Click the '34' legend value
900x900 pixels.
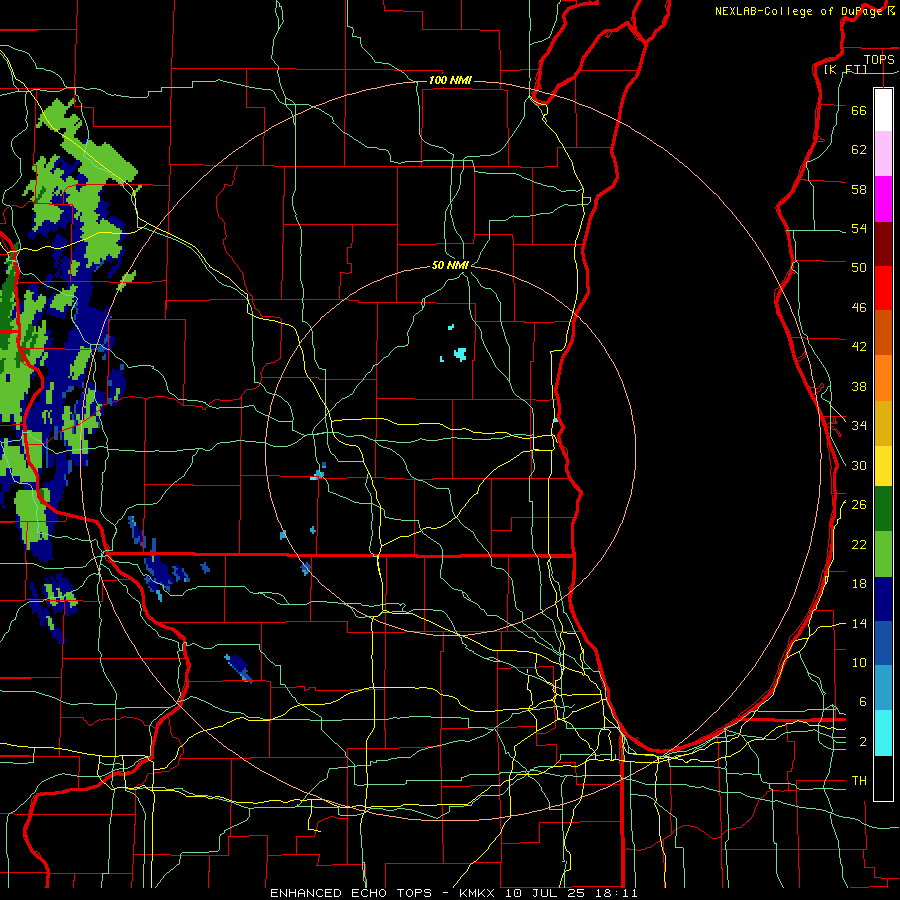coord(859,426)
